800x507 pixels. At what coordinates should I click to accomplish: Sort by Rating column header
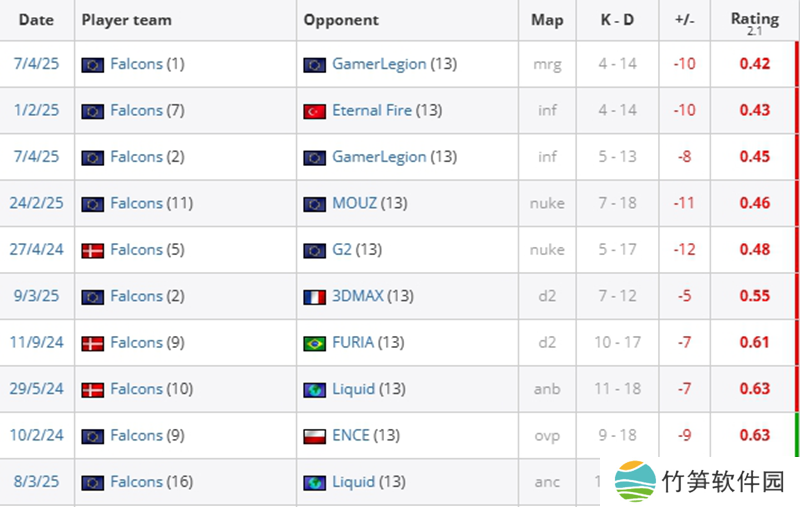[x=754, y=19]
